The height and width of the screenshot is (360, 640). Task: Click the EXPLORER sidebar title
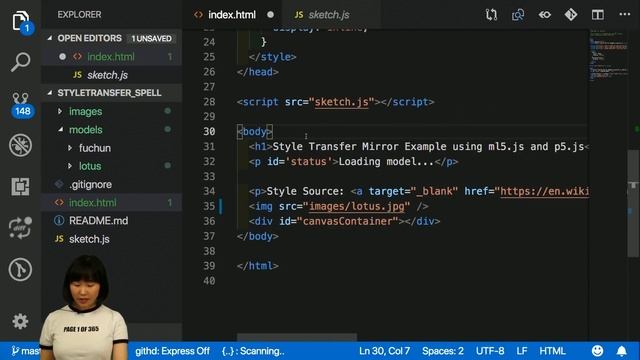click(79, 15)
